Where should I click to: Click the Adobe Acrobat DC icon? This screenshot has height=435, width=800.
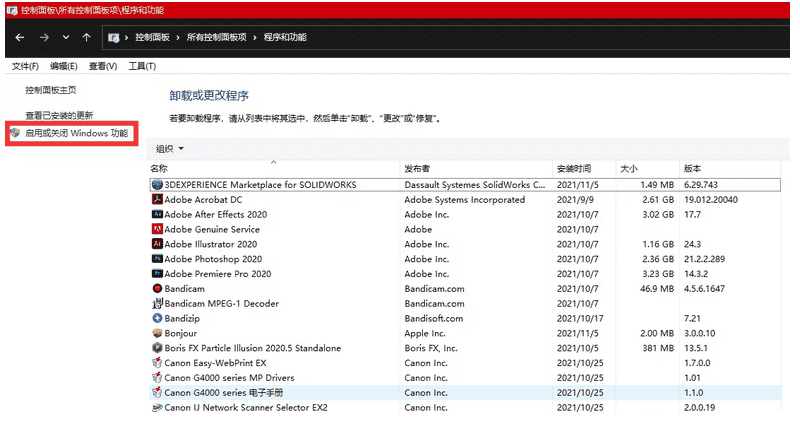157,199
